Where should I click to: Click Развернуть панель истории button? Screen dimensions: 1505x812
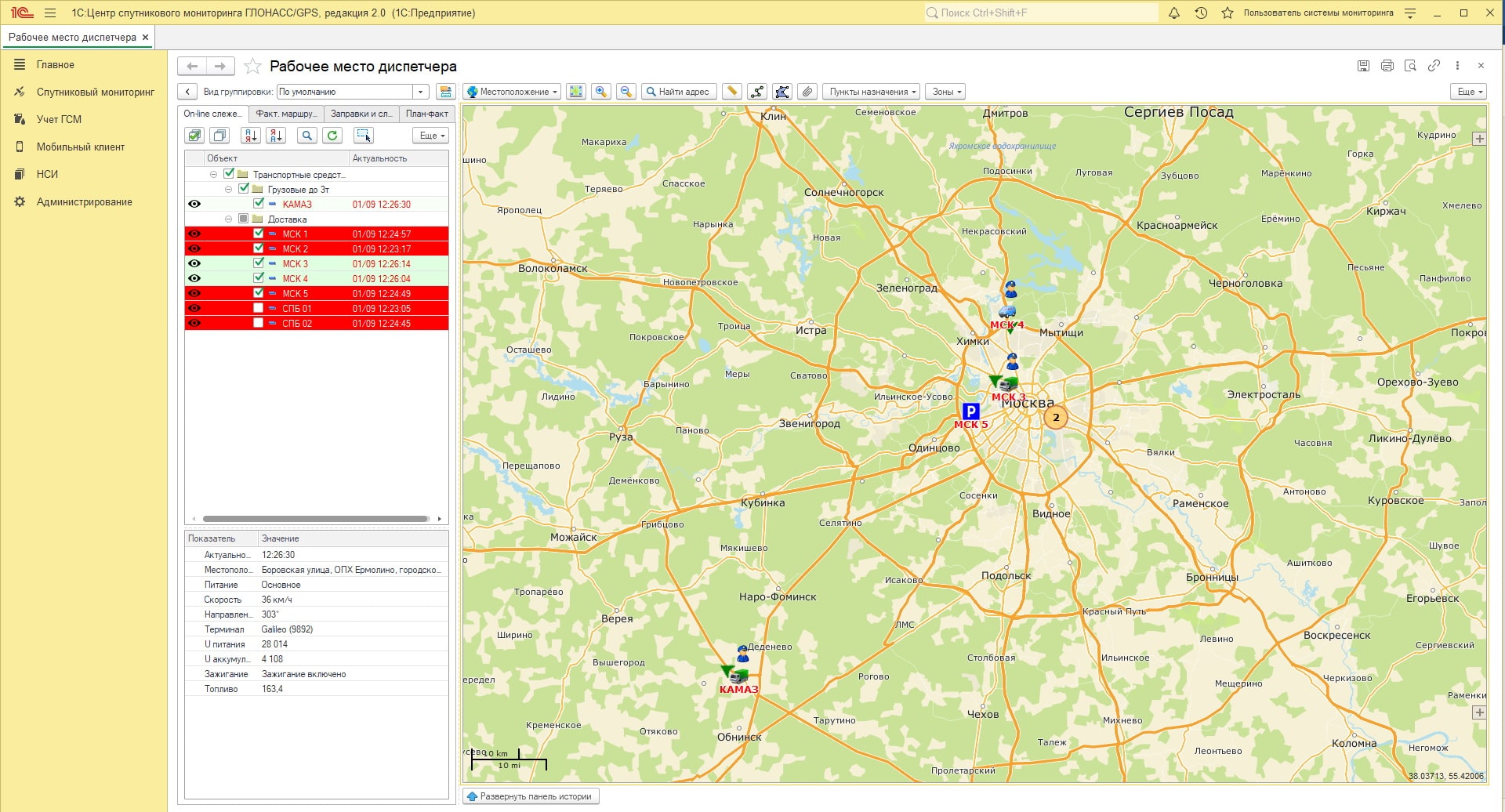coord(531,796)
